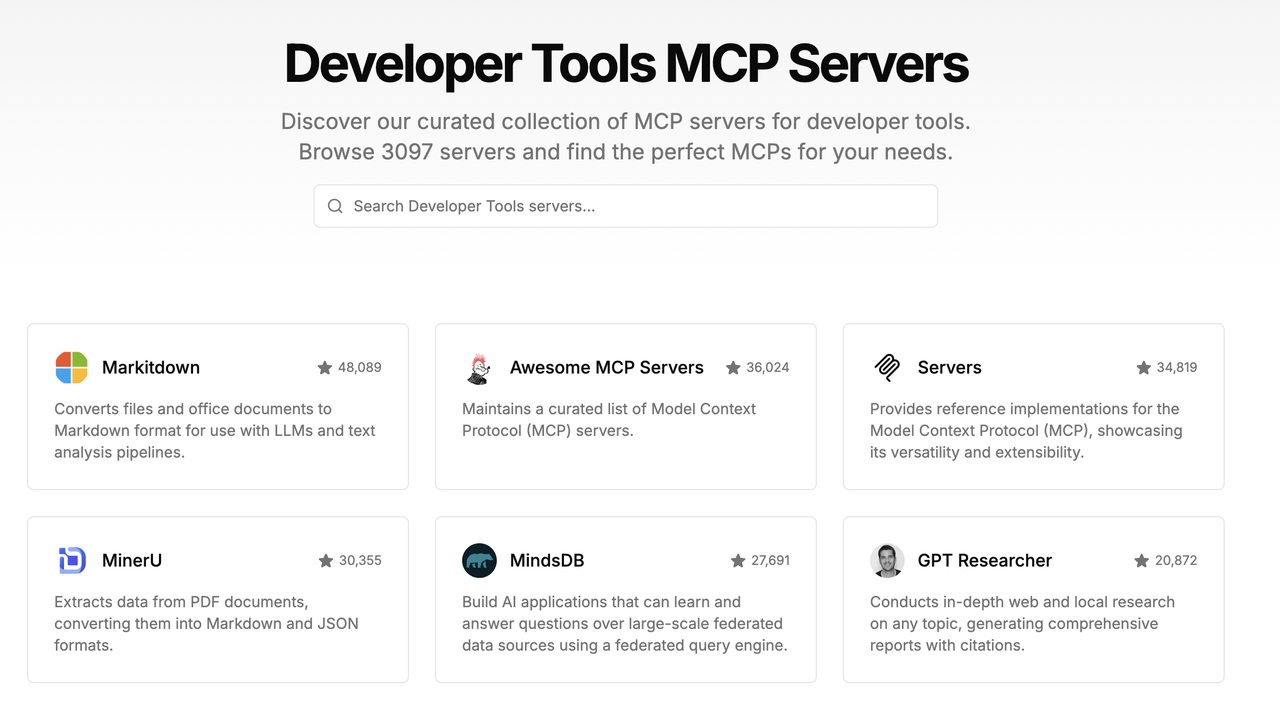Click the description 'Conducts in-depth web and local research'
1280x707 pixels.
[x=1022, y=623]
